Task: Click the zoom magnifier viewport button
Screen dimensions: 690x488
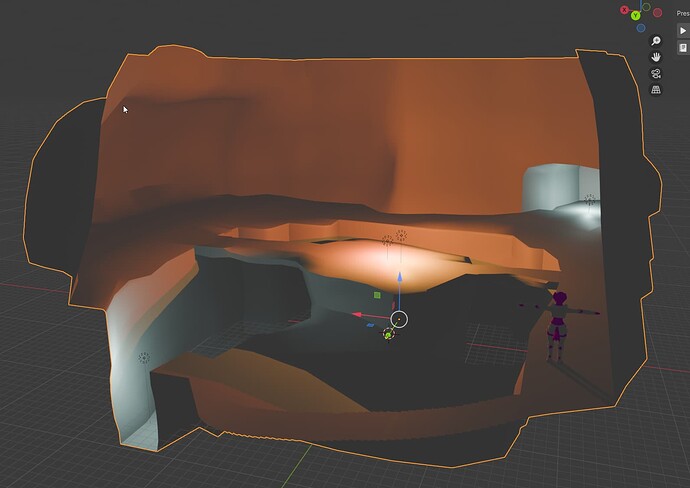Action: [656, 41]
